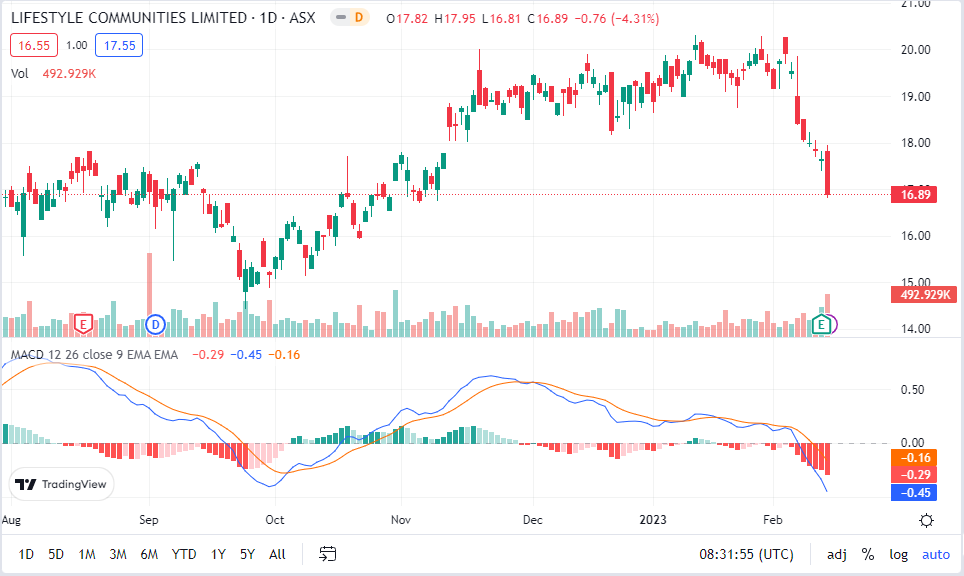Click the current price label 16.89
This screenshot has height=576, width=964.
916,195
